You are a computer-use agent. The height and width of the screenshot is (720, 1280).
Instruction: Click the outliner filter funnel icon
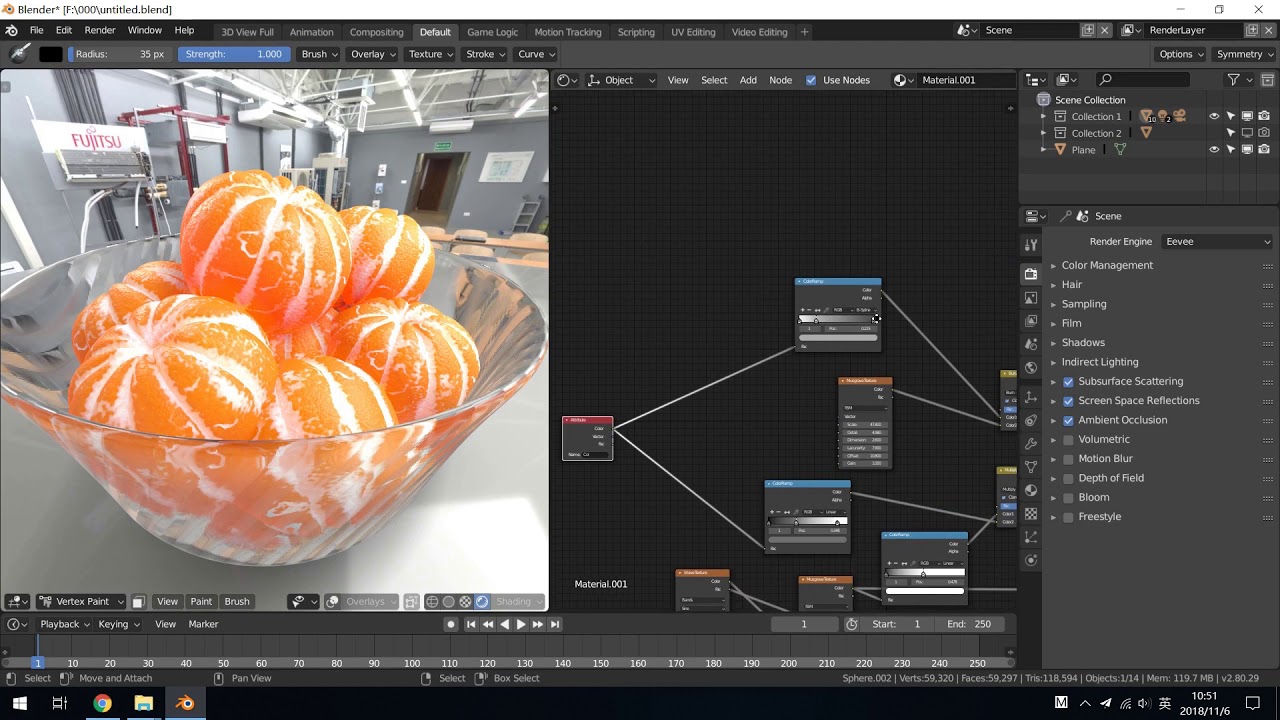pyautogui.click(x=1234, y=80)
